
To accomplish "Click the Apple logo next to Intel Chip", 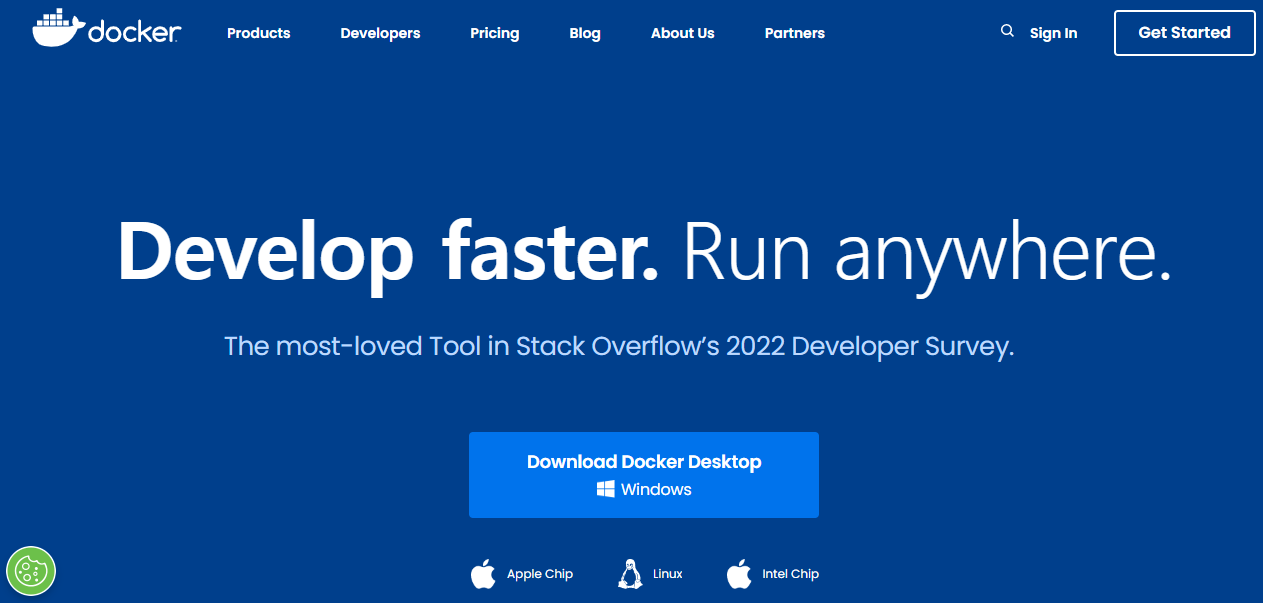I will pos(740,572).
